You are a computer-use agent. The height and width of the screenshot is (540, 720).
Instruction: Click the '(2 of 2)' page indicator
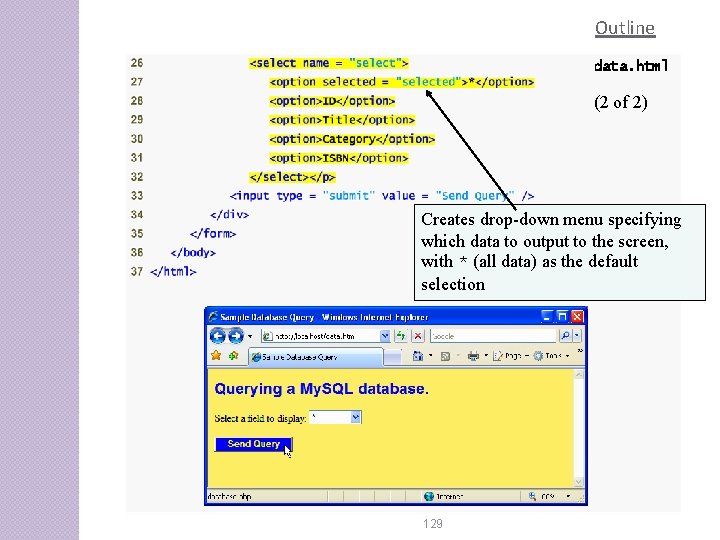[x=621, y=102]
